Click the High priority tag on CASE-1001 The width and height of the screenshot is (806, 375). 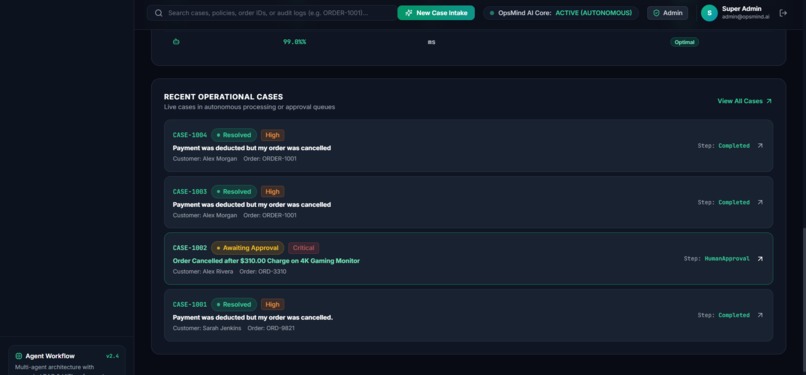pyautogui.click(x=272, y=305)
